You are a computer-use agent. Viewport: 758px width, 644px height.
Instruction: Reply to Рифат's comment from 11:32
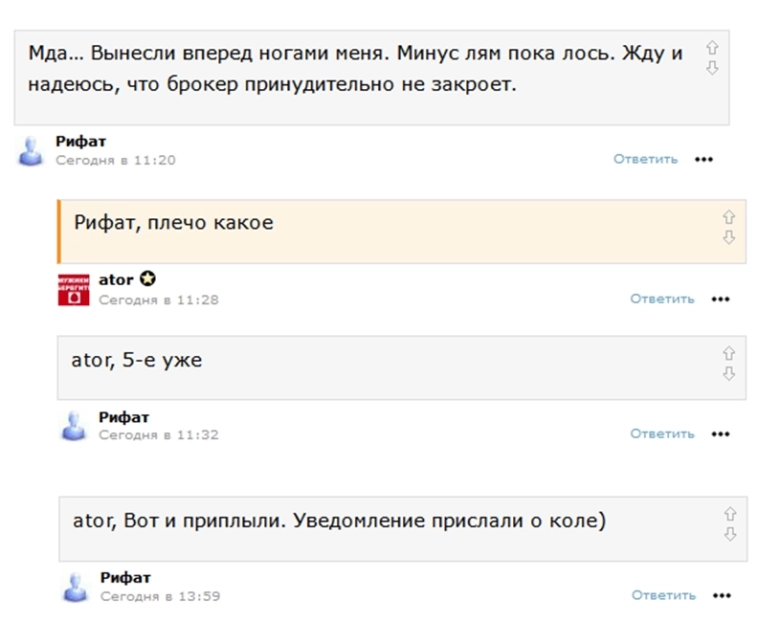click(x=661, y=434)
